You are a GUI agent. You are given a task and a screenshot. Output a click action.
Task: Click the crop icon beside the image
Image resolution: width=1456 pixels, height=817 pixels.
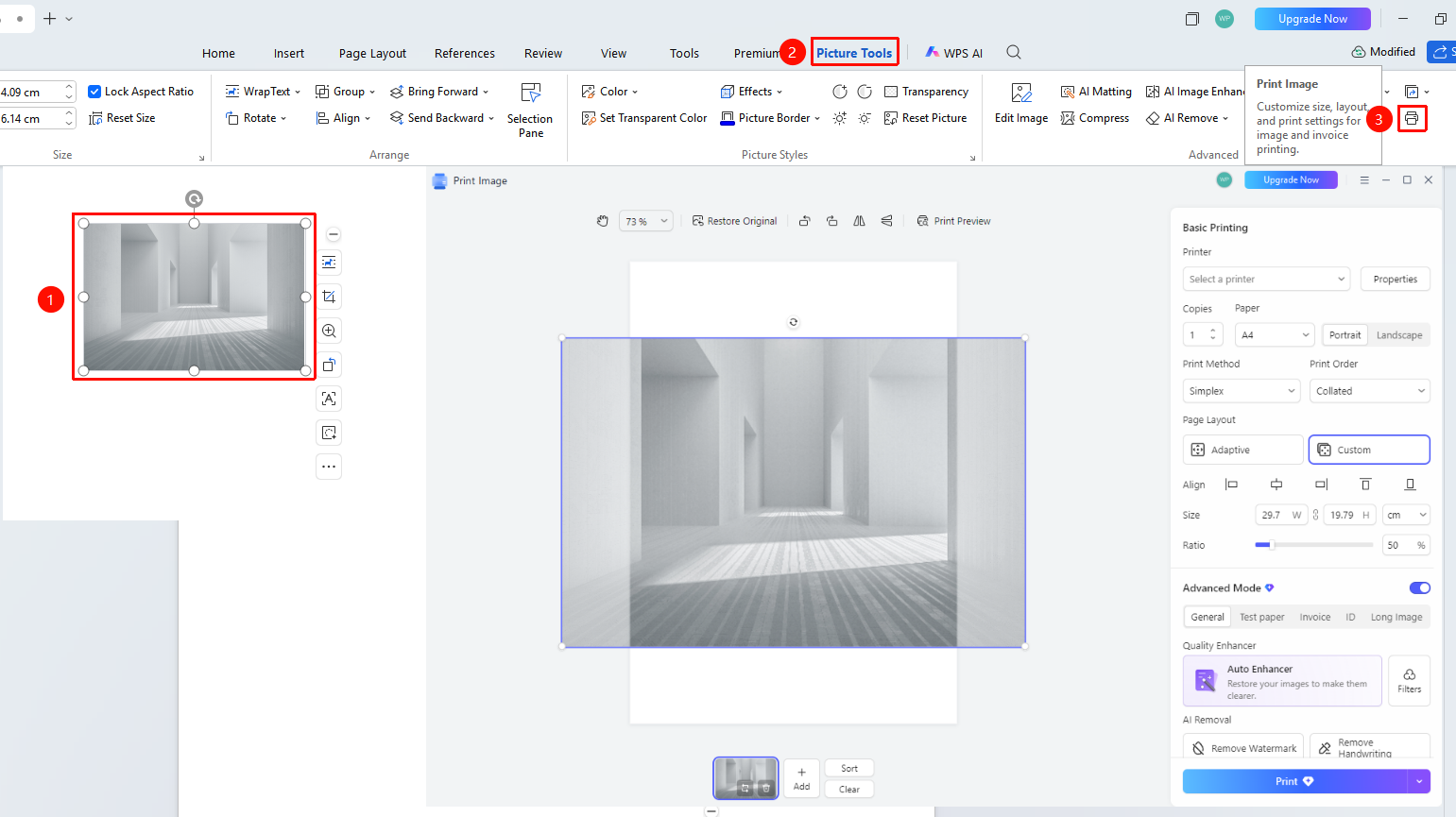tap(329, 297)
